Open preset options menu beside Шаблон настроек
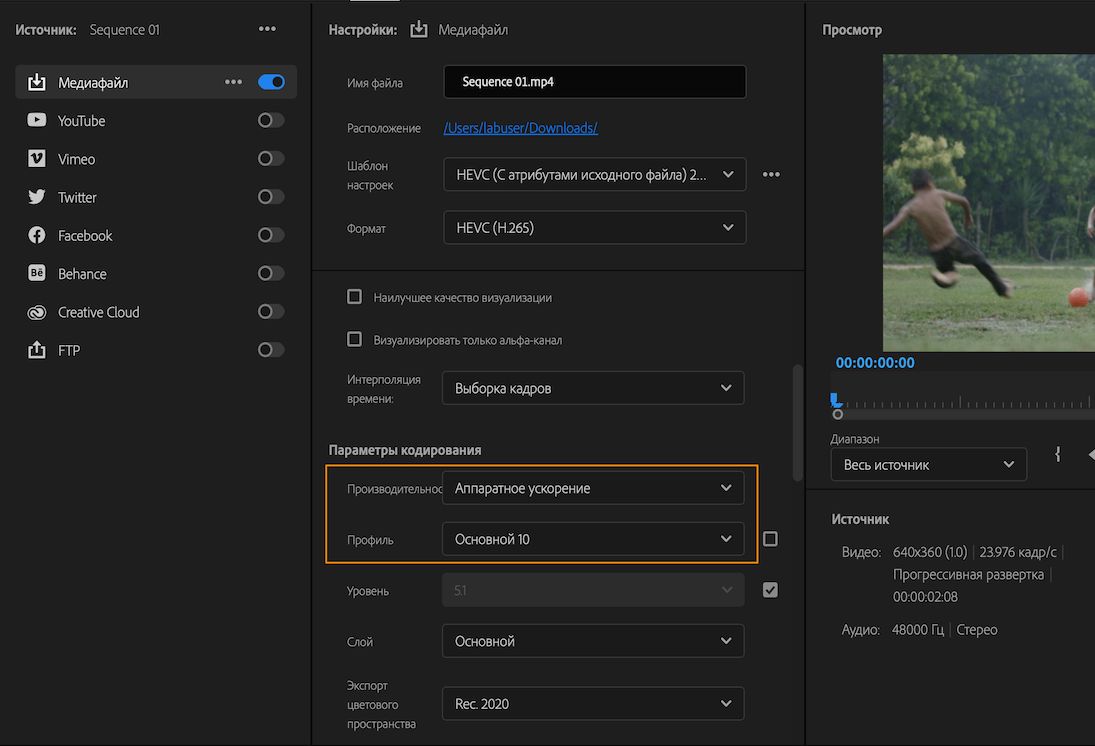 click(771, 174)
